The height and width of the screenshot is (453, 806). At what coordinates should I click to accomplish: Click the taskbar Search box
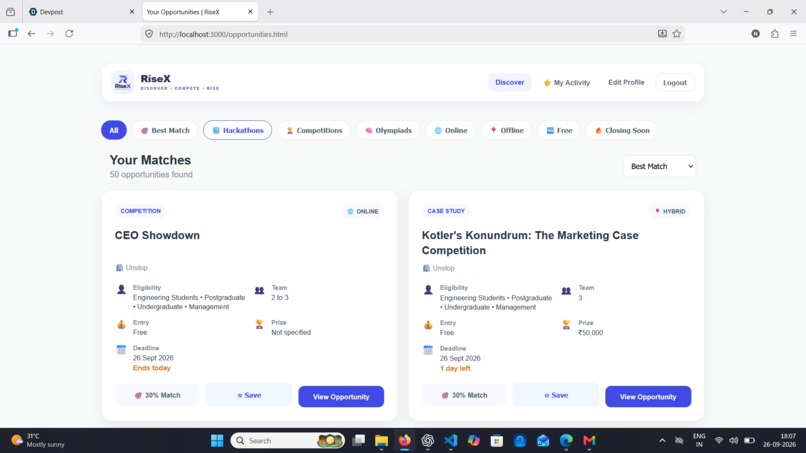point(287,441)
